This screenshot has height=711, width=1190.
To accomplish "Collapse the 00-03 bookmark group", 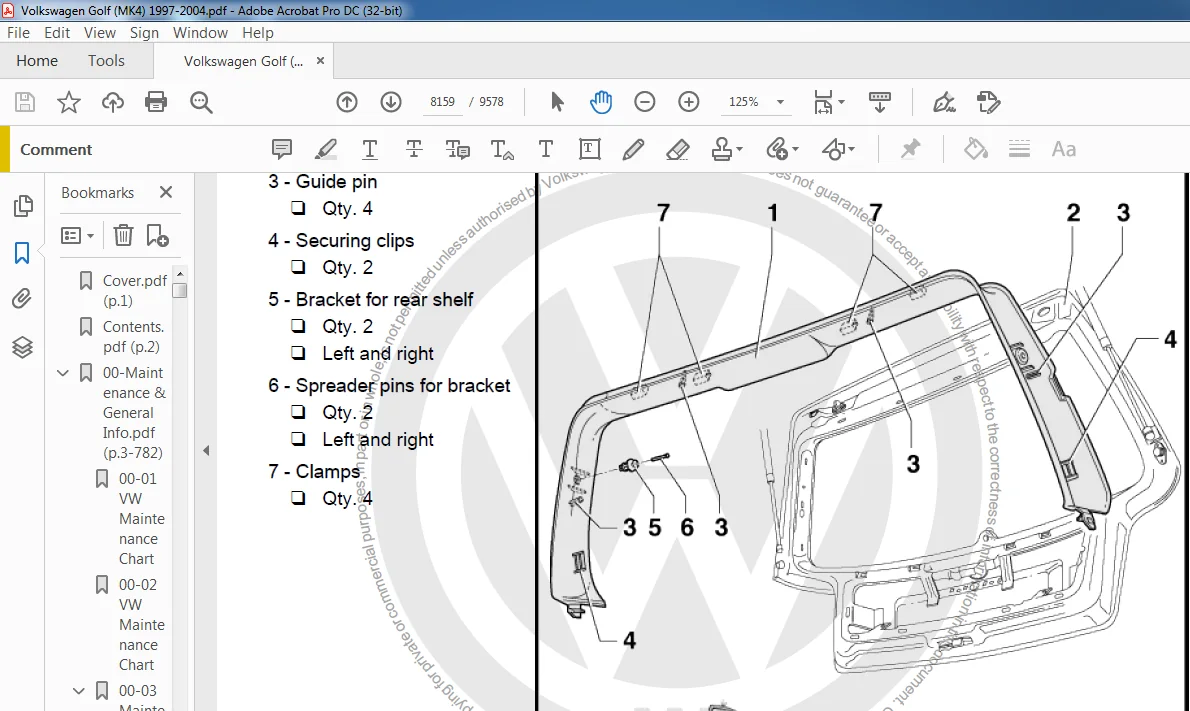I will coord(78,691).
